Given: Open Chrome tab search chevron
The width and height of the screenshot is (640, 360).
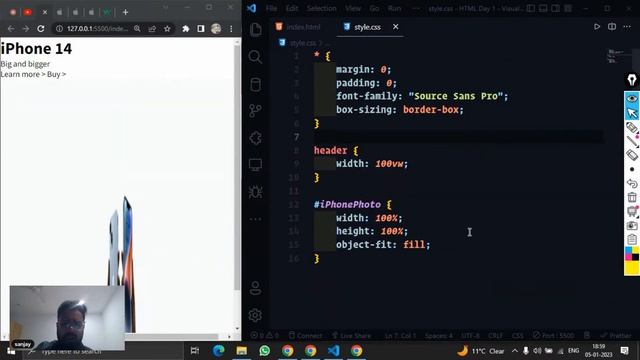Looking at the screenshot, I should (x=165, y=7).
